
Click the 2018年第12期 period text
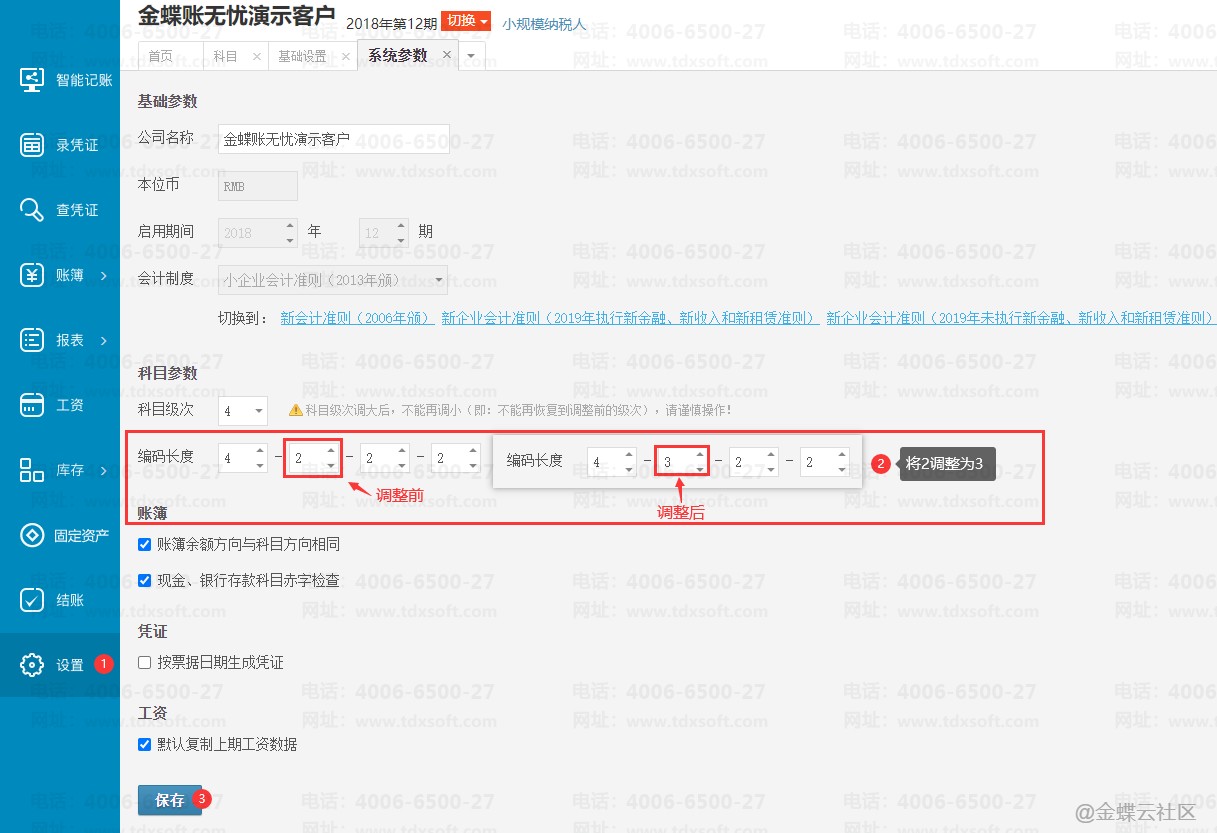point(391,22)
